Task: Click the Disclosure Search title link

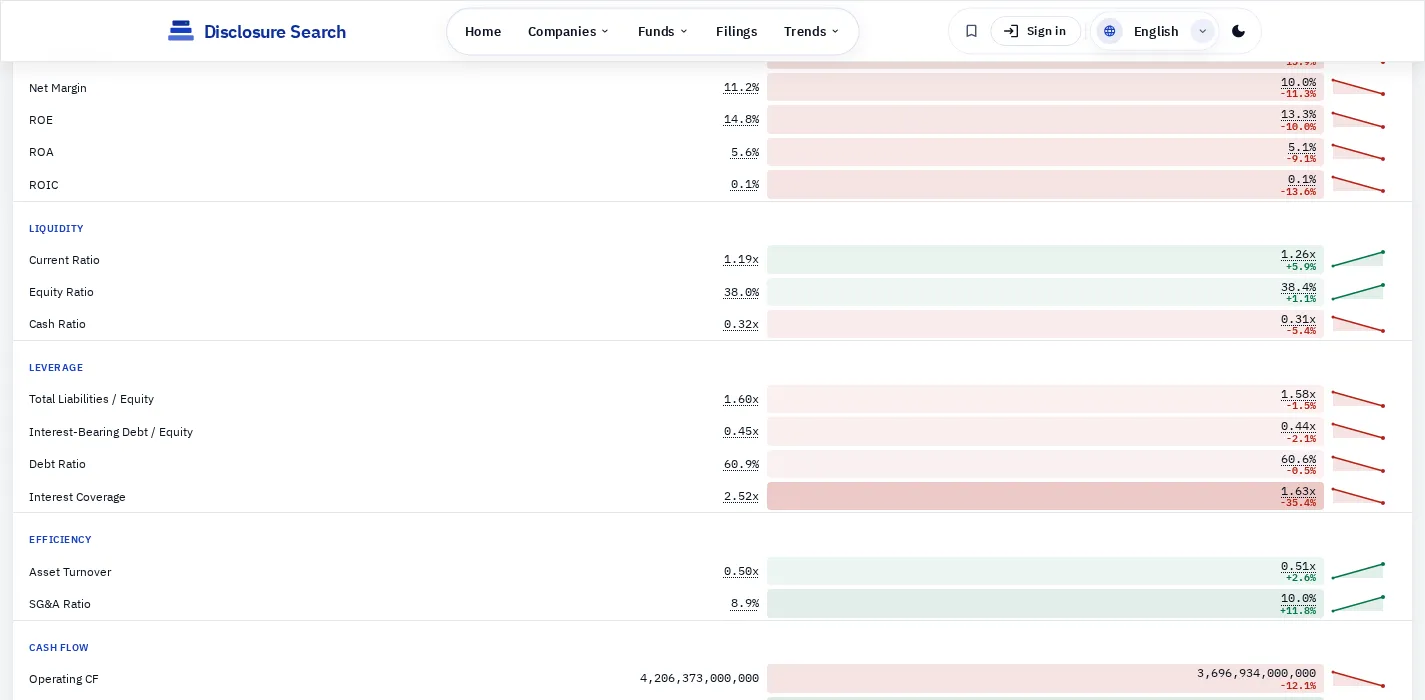Action: pyautogui.click(x=275, y=31)
